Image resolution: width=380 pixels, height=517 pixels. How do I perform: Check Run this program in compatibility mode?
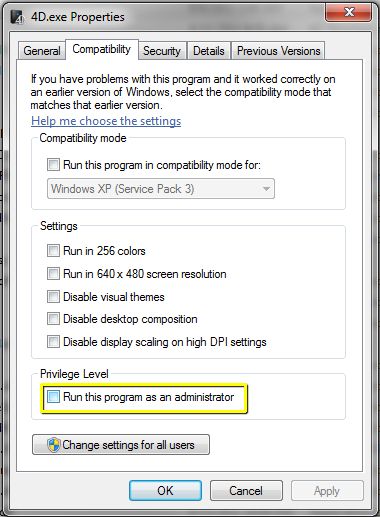click(x=53, y=164)
